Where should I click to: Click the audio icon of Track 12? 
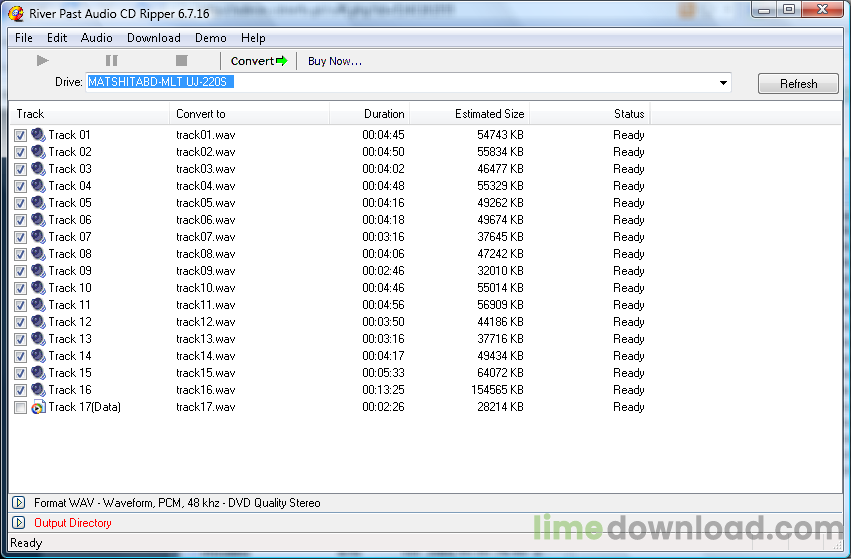point(38,321)
